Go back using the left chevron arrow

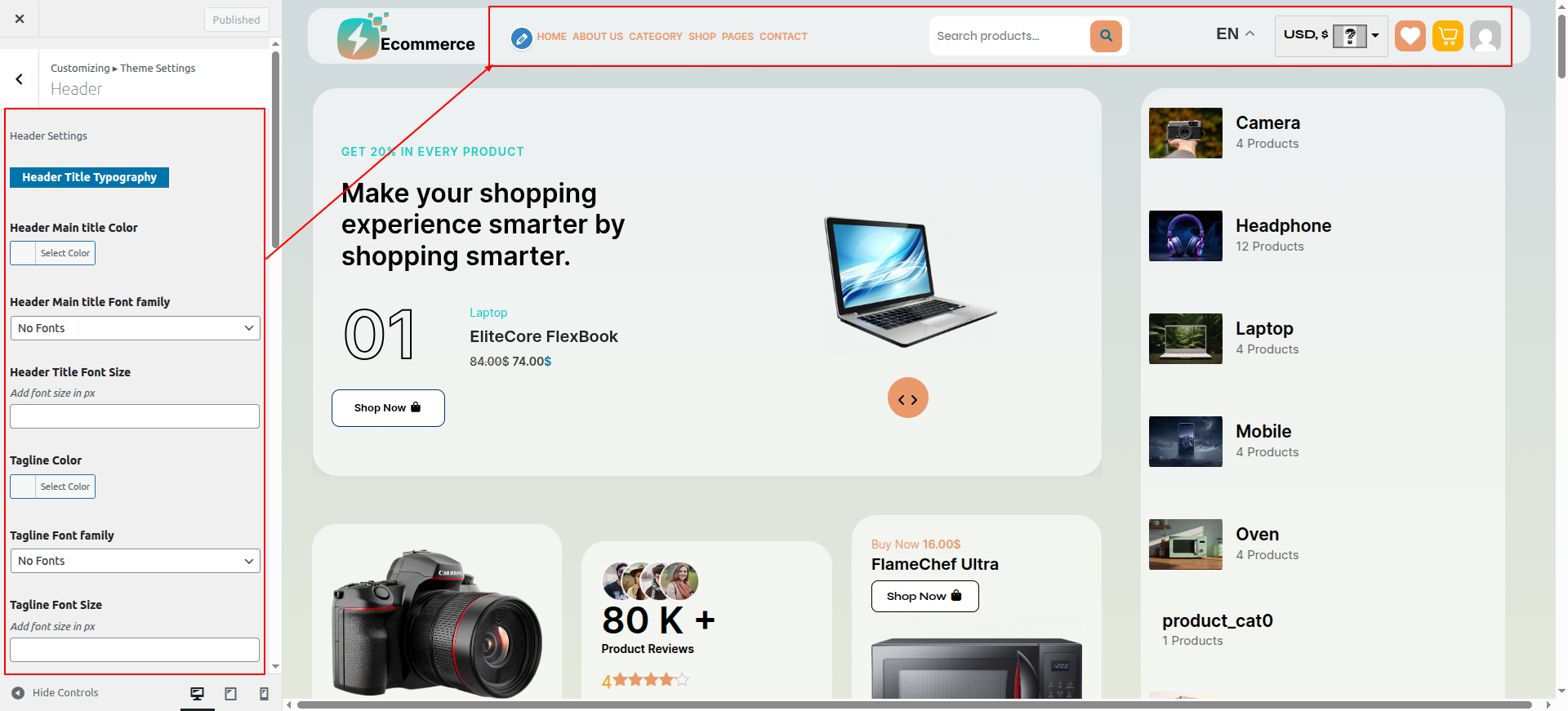19,79
